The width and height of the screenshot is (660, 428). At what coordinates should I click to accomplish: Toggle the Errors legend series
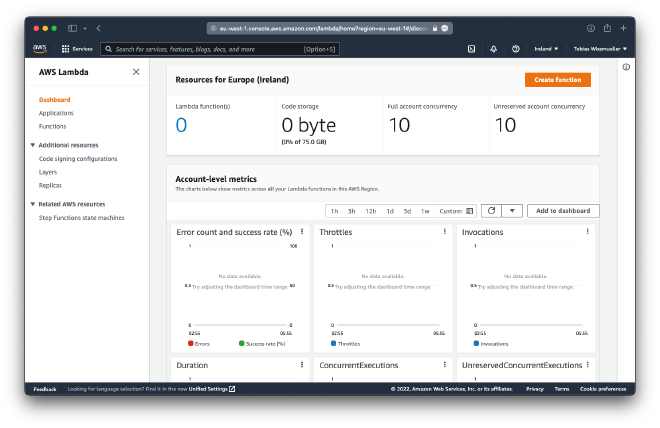(198, 343)
